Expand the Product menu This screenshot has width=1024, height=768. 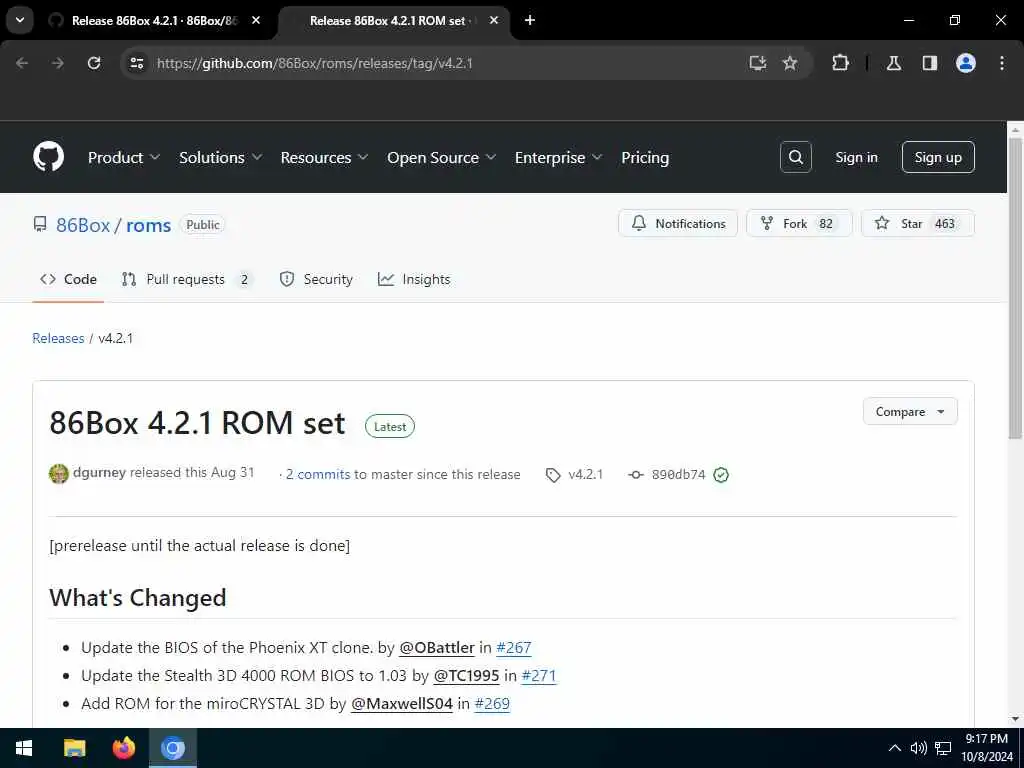click(123, 157)
